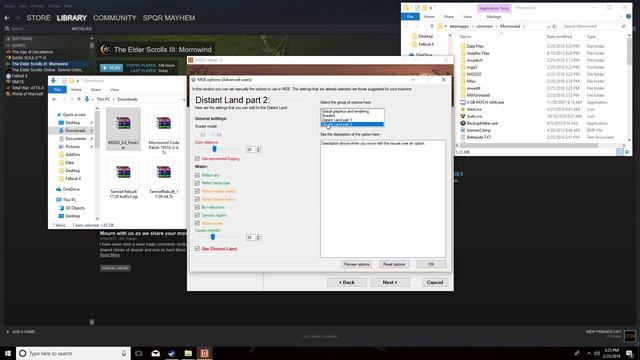Click the Up arrow in Downloads window

coord(79,99)
